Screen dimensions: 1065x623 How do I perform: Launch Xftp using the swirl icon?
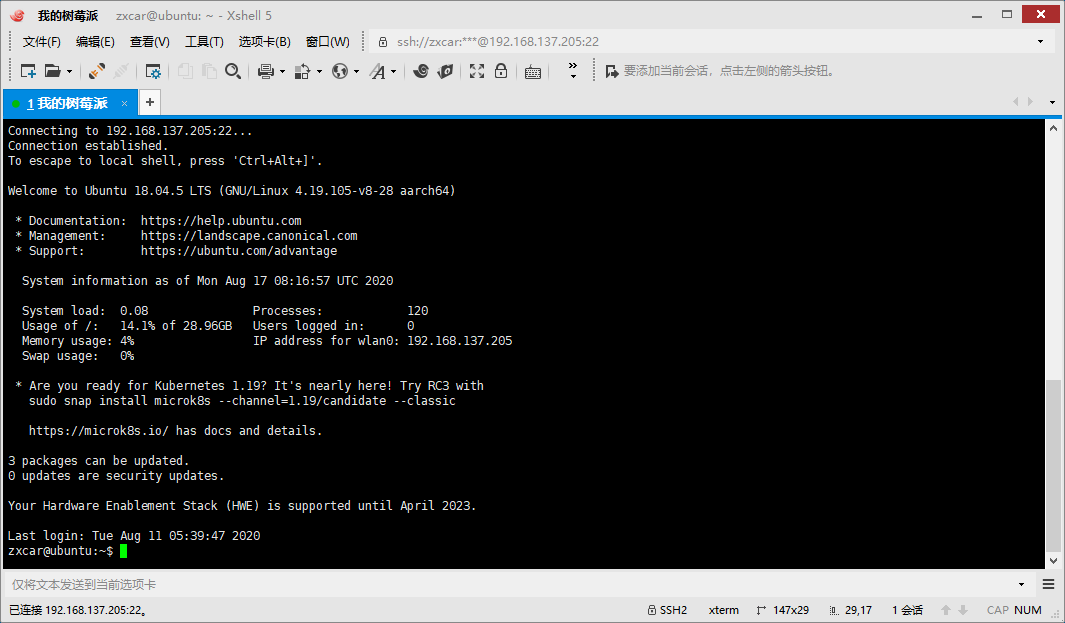point(421,71)
